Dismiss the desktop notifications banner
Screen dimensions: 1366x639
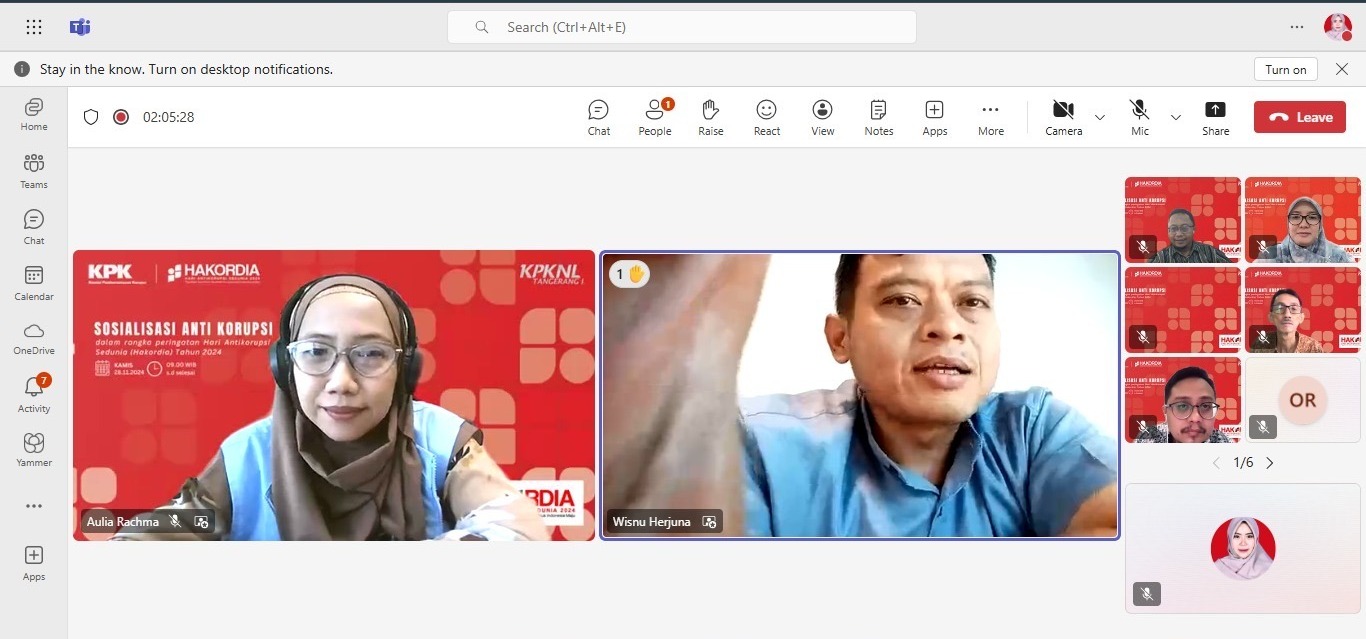click(x=1342, y=69)
